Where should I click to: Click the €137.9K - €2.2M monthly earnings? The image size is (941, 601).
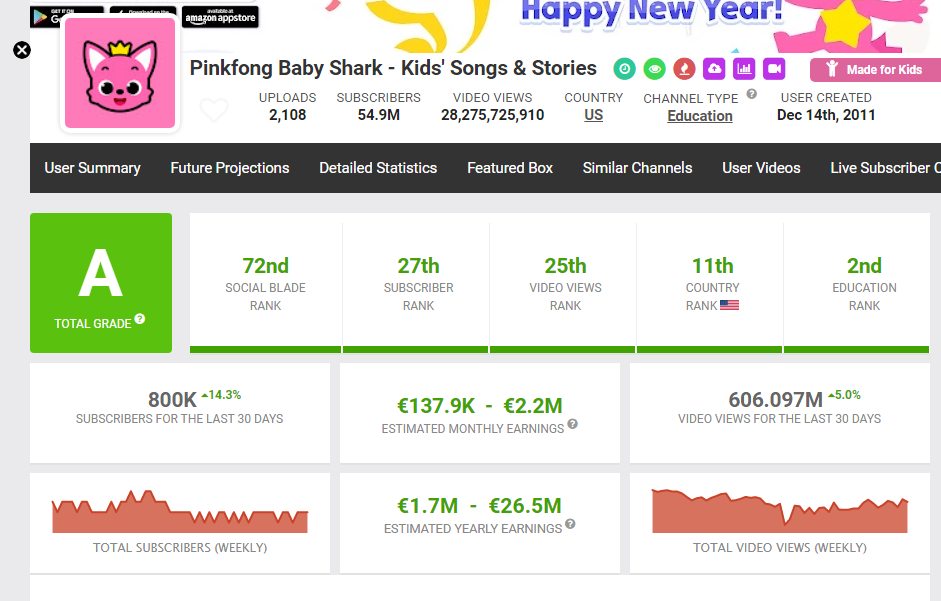(x=480, y=406)
